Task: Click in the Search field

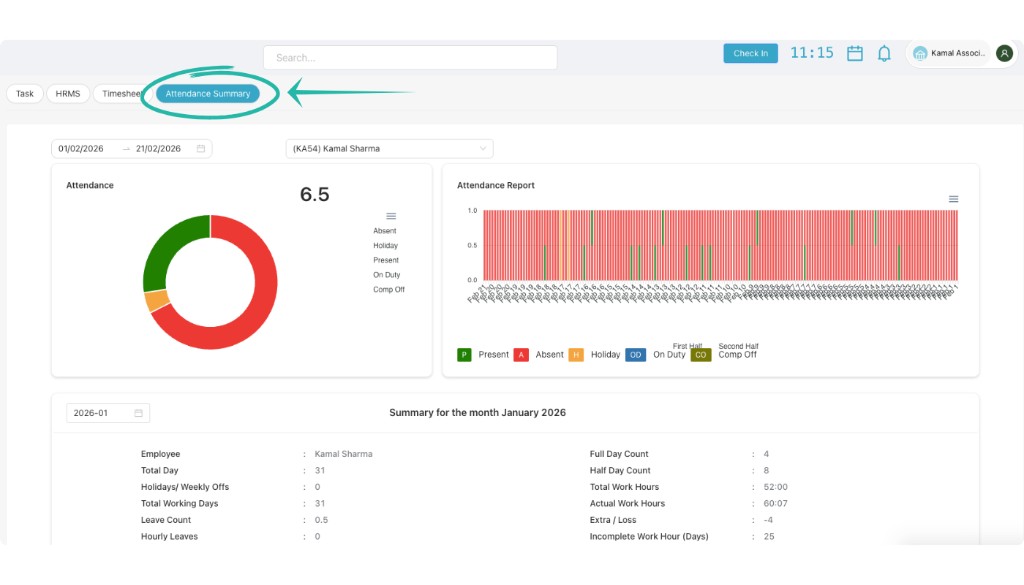Action: (x=410, y=58)
